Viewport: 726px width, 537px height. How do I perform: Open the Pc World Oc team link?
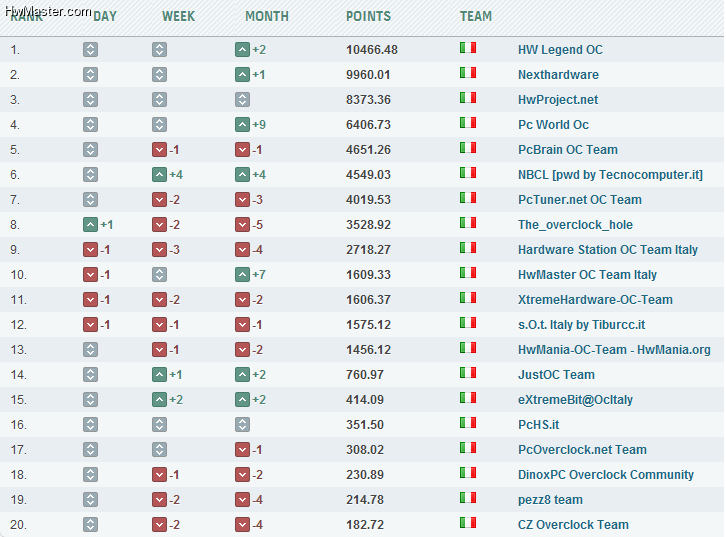point(553,125)
